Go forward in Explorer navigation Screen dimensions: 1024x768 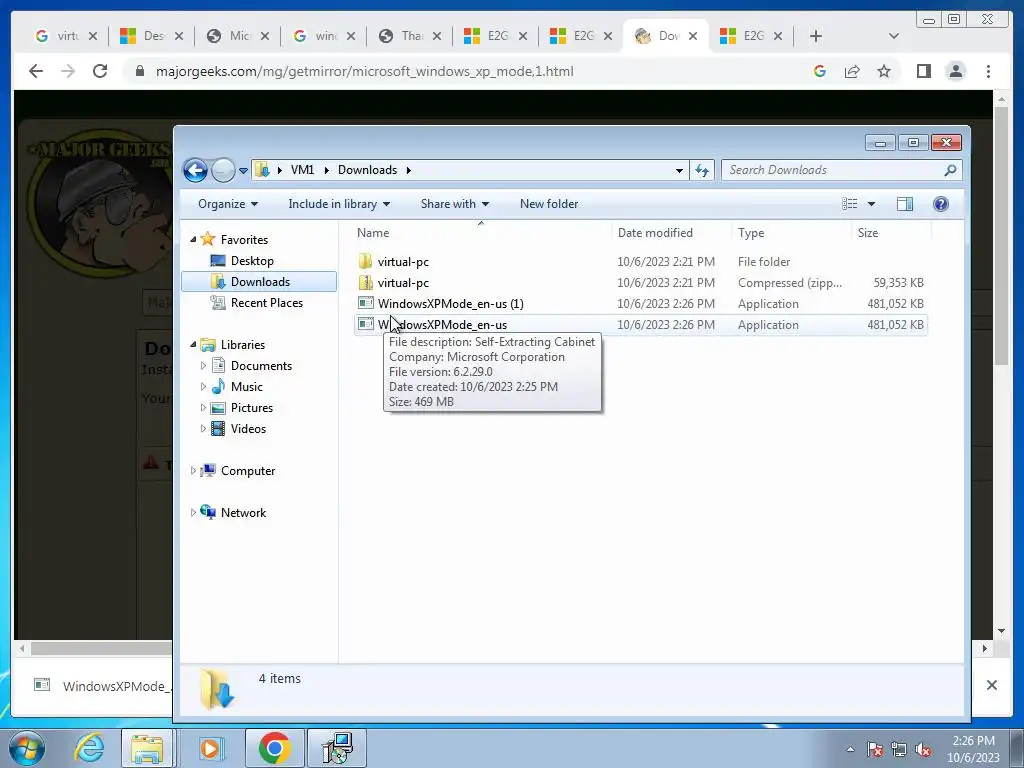click(x=223, y=170)
